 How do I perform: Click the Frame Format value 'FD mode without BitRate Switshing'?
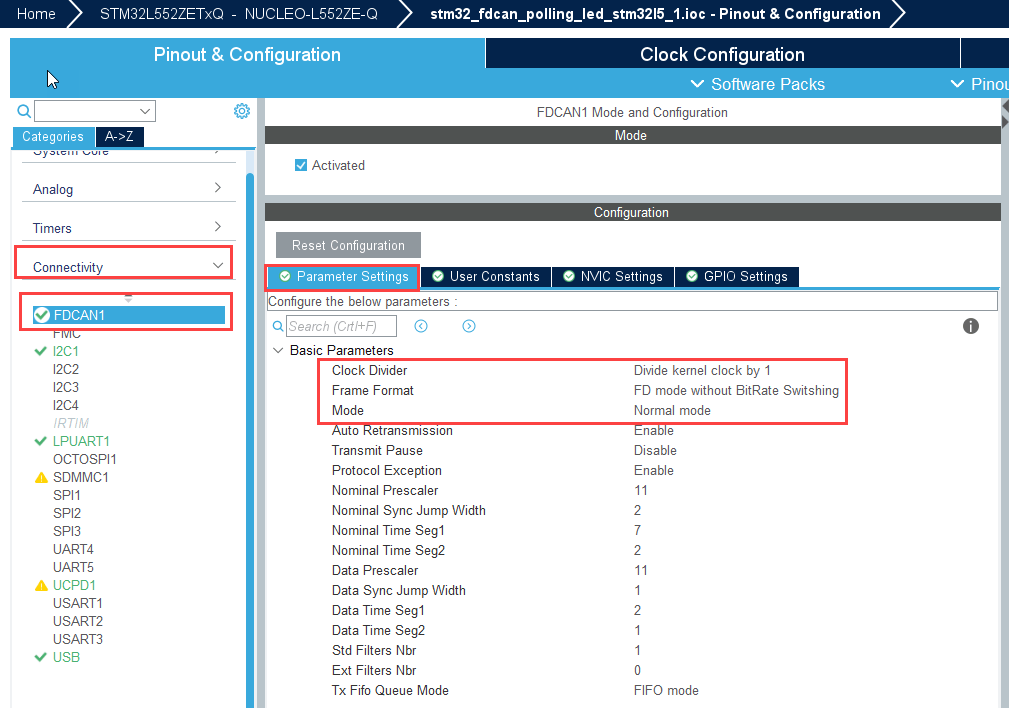pyautogui.click(x=736, y=391)
